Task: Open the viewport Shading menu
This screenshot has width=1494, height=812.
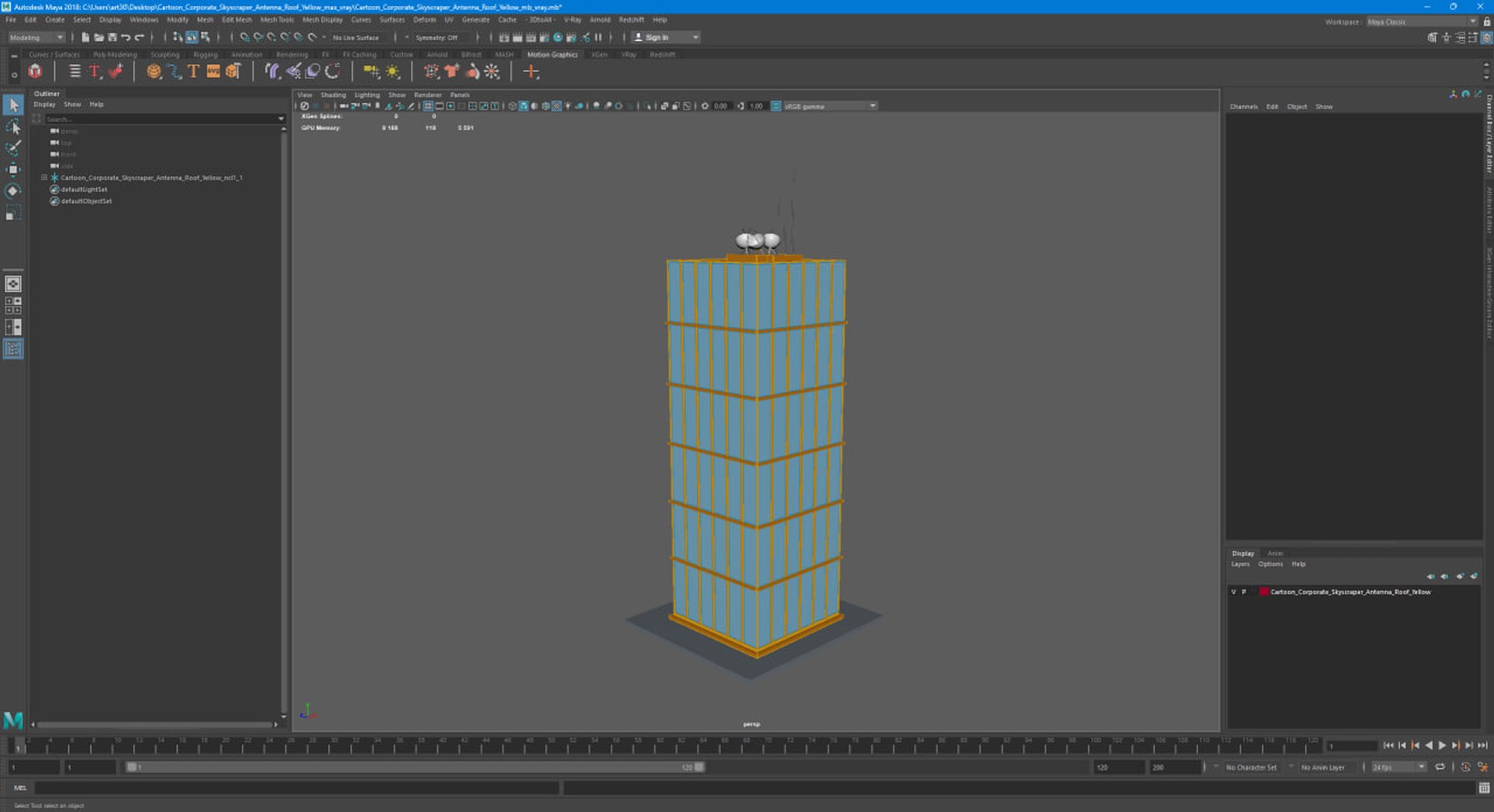Action: click(x=333, y=95)
